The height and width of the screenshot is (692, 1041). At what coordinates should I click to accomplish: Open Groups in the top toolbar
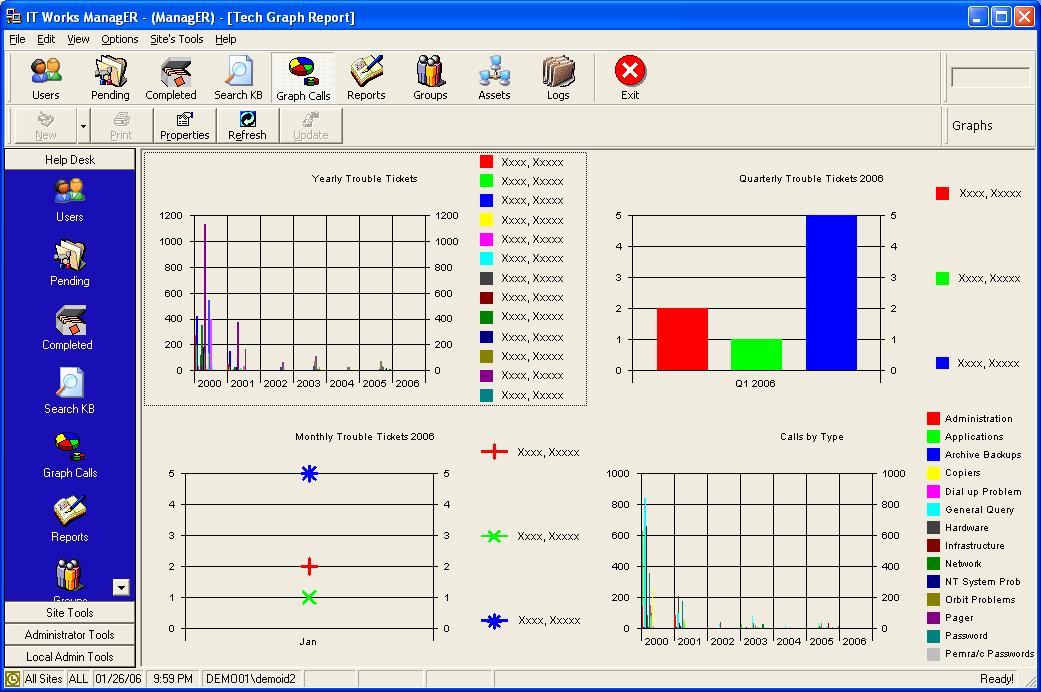(x=430, y=78)
